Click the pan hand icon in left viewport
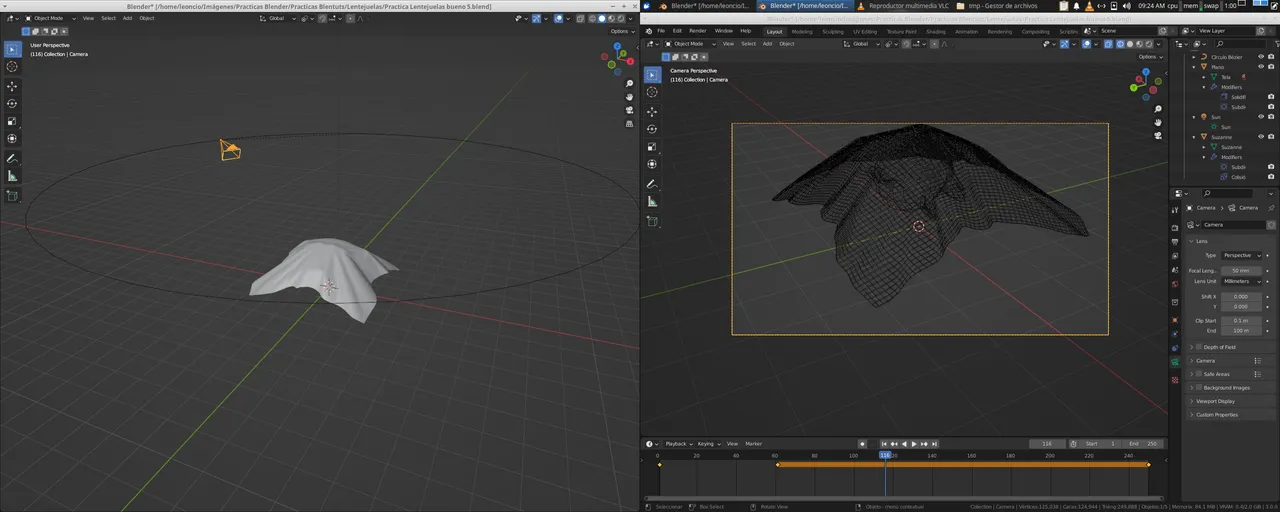This screenshot has height=512, width=1280. click(x=629, y=99)
